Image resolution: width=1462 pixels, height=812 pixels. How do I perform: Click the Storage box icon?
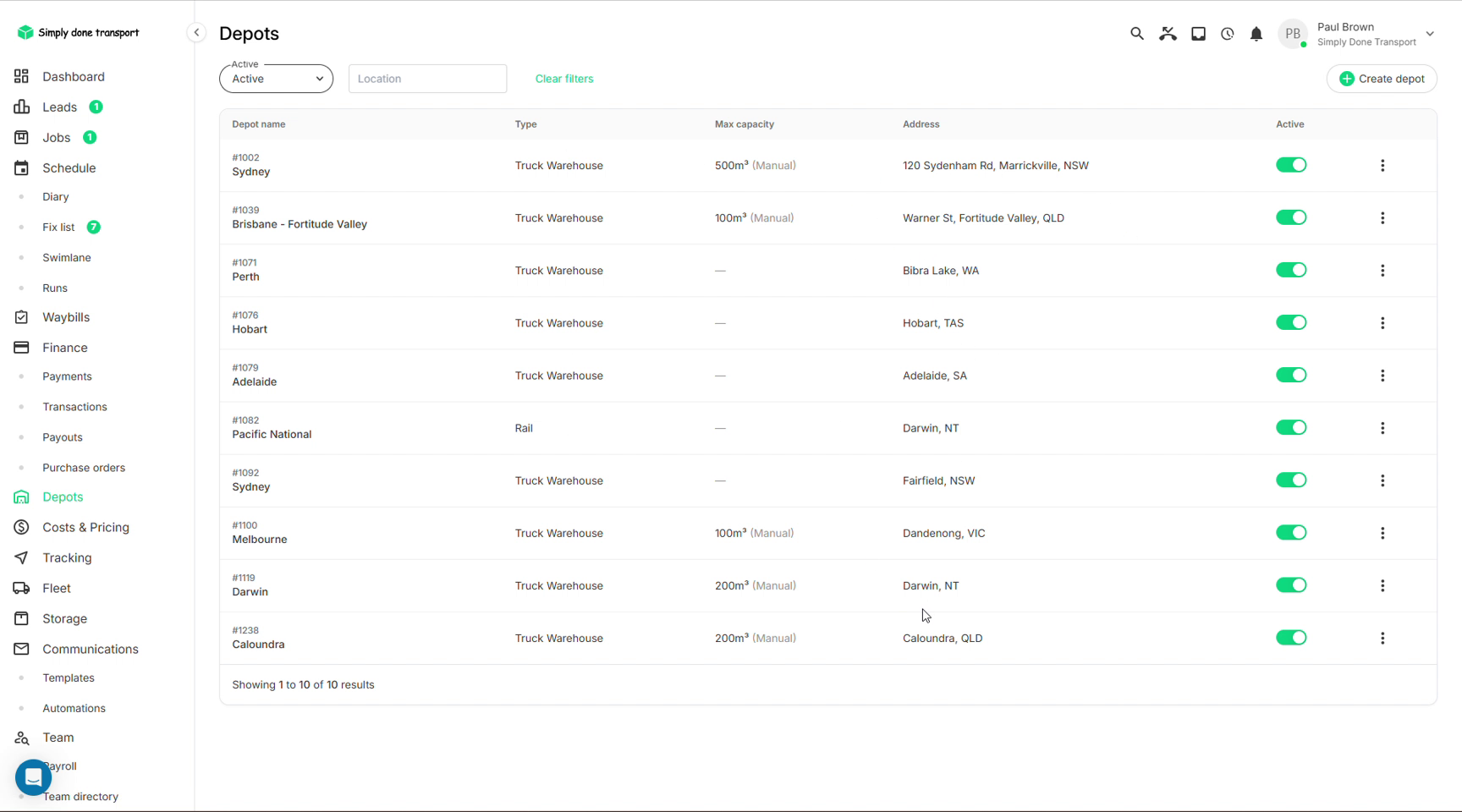[x=21, y=618]
